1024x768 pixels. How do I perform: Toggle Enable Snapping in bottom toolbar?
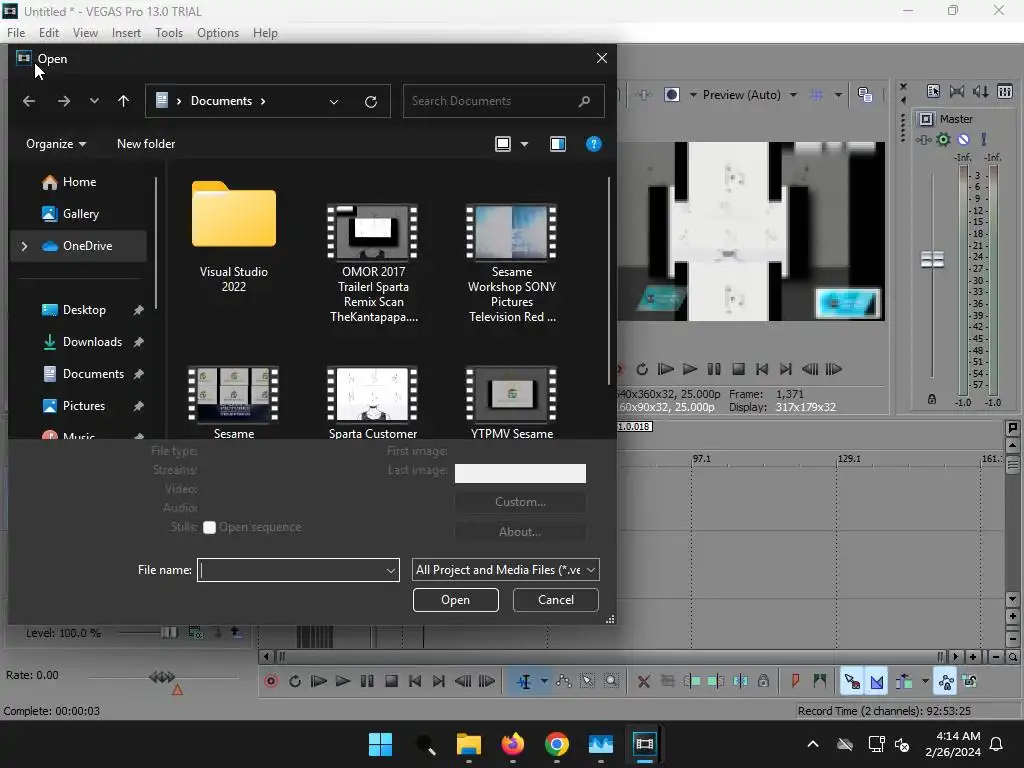(852, 681)
